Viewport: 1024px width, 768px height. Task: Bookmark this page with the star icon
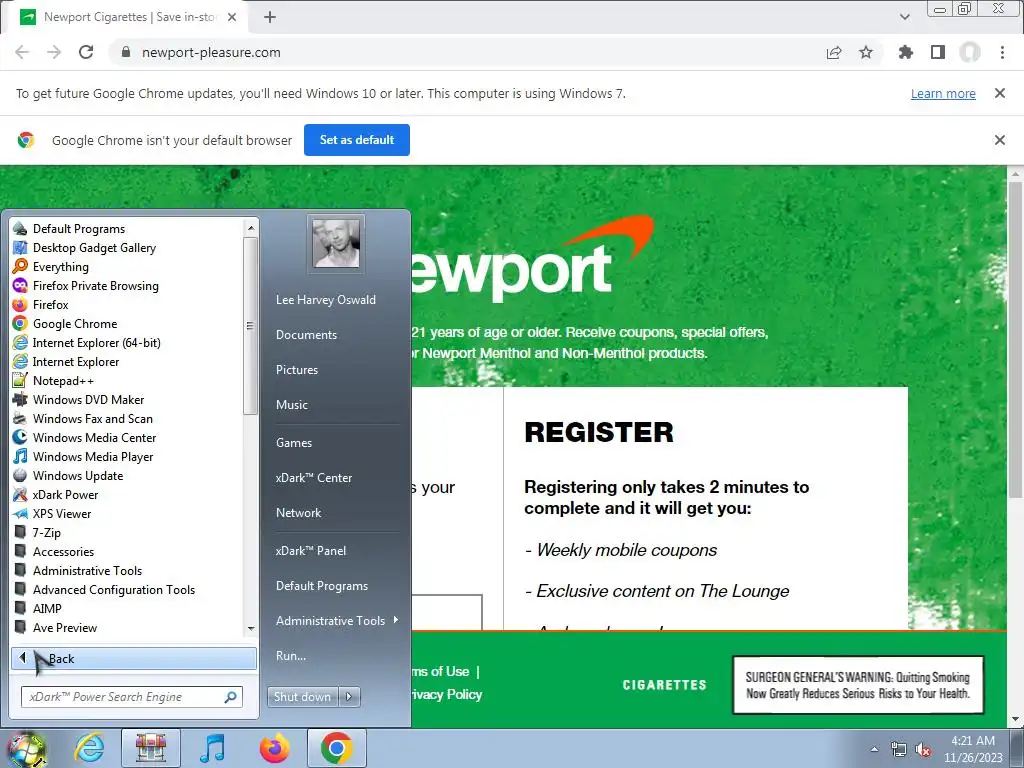(866, 52)
